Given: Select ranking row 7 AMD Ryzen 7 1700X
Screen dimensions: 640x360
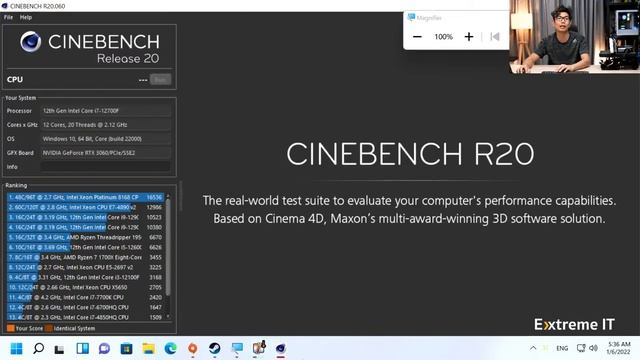Looking at the screenshot, I should [85, 257].
